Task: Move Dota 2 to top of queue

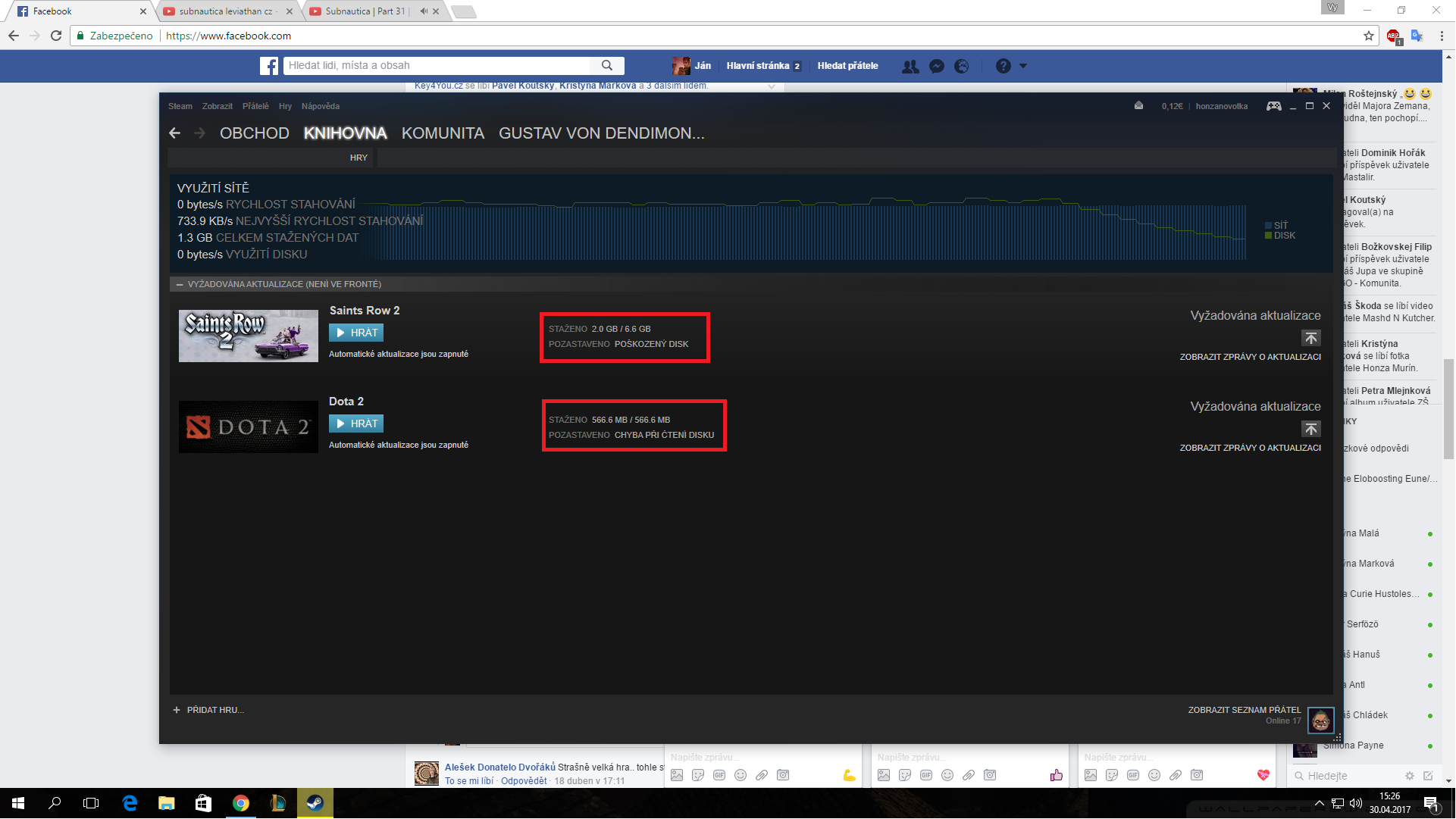Action: [x=1311, y=429]
